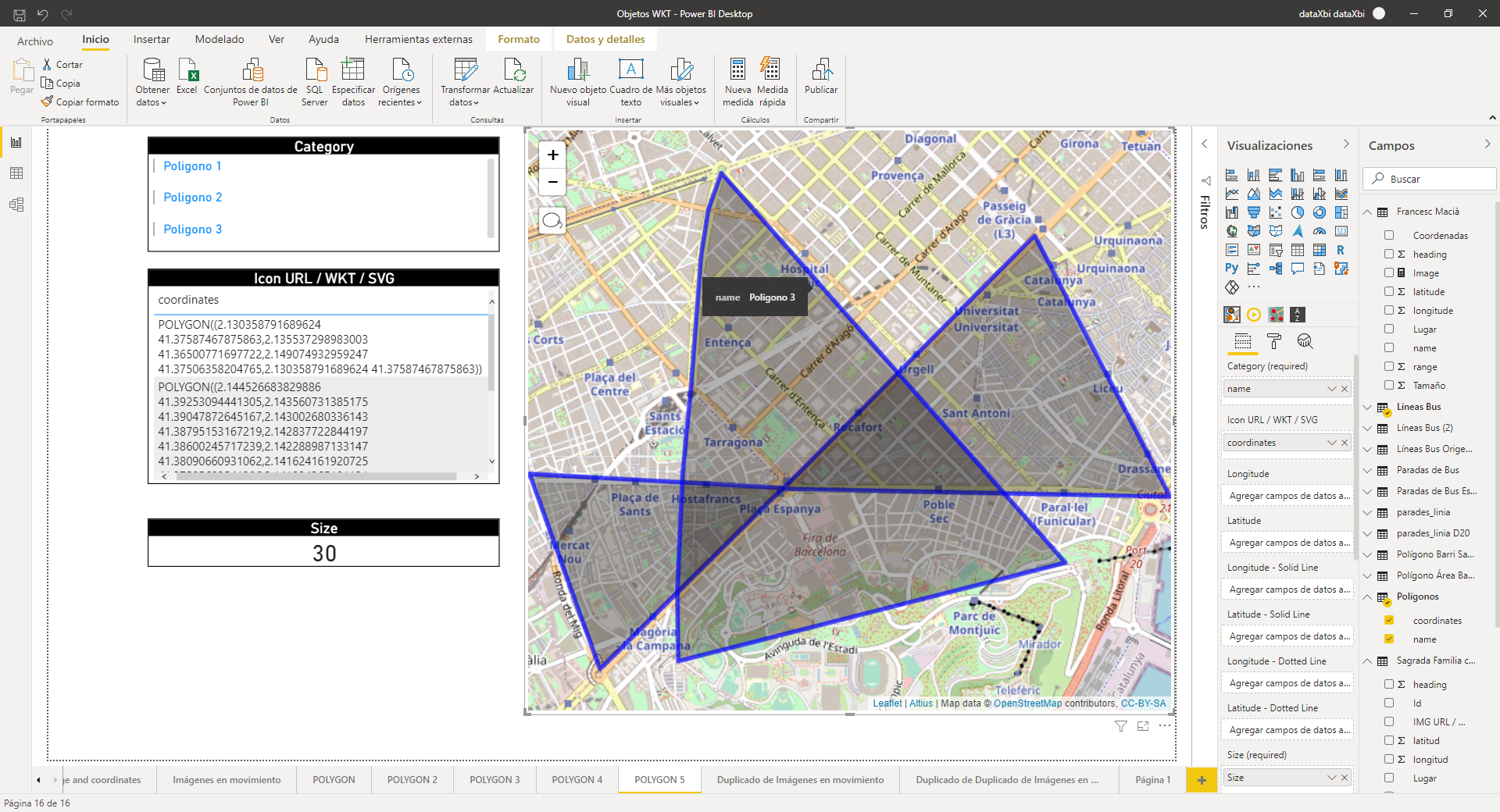Click the visual filter funnel icon
The height and width of the screenshot is (812, 1500).
tap(1120, 726)
